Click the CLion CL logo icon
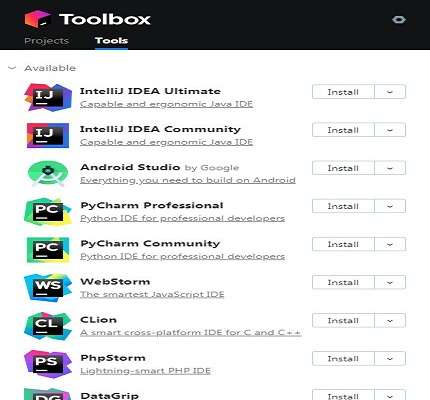The height and width of the screenshot is (400, 430). [48, 326]
